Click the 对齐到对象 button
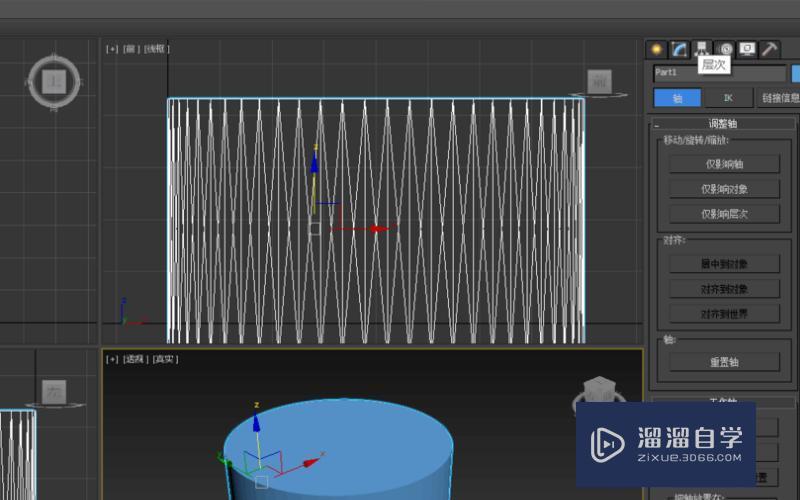The image size is (800, 500). click(x=724, y=289)
